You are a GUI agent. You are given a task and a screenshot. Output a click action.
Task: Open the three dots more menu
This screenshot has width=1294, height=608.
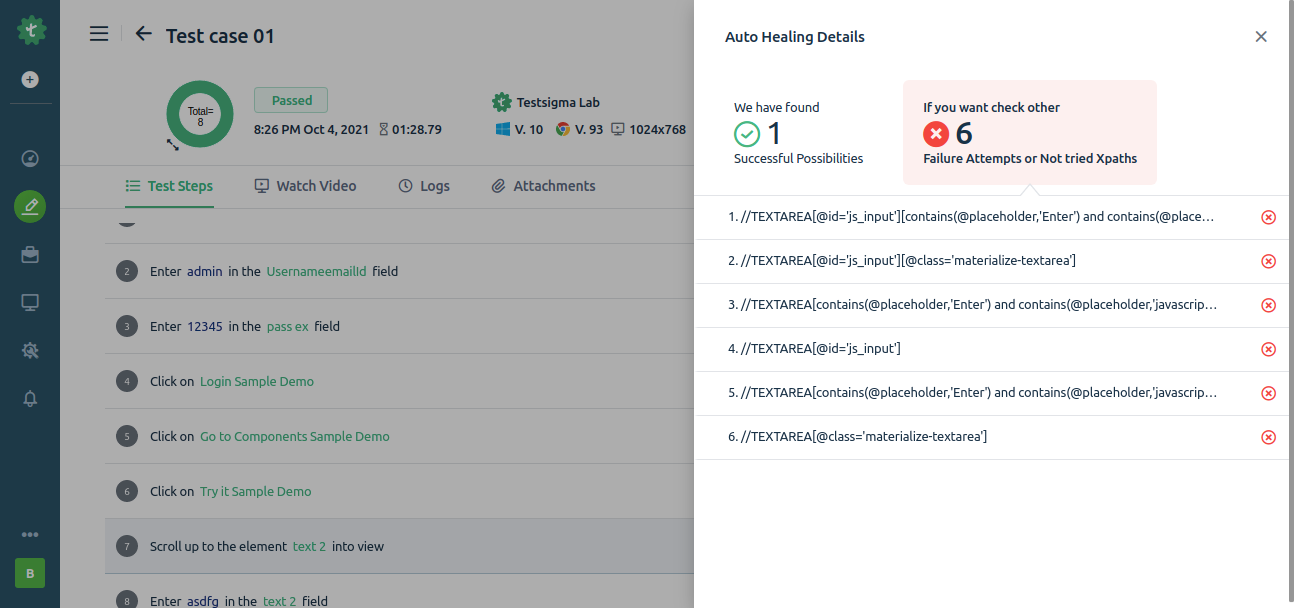30,535
